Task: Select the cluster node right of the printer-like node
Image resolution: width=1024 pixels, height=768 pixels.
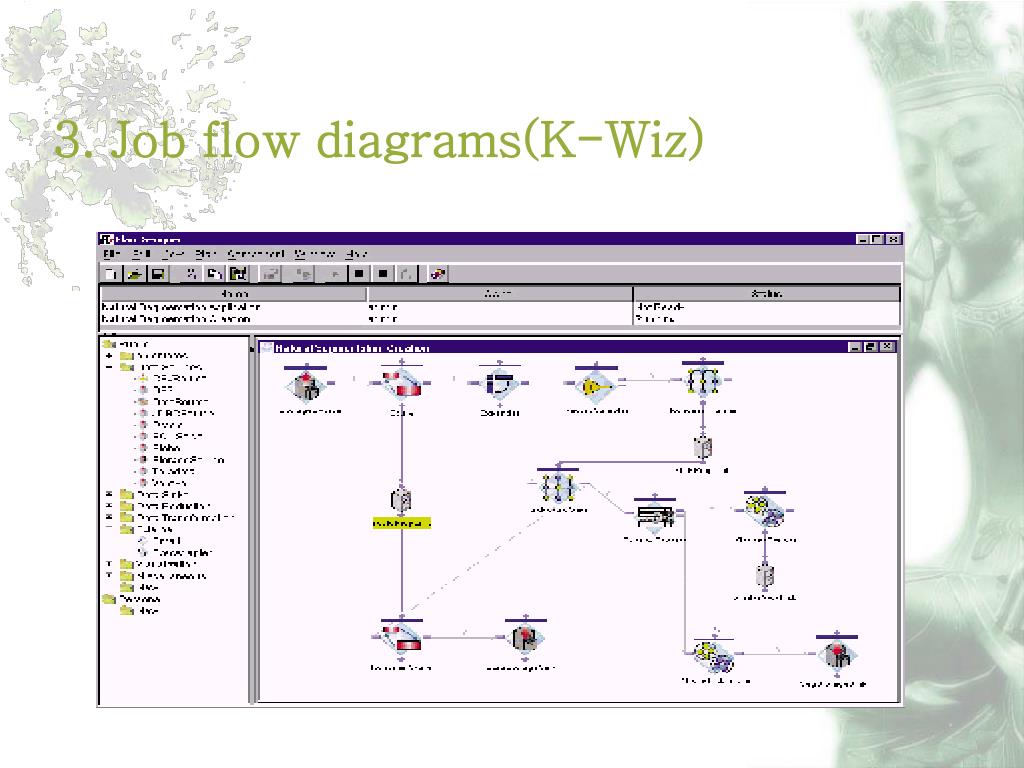Action: tap(765, 511)
